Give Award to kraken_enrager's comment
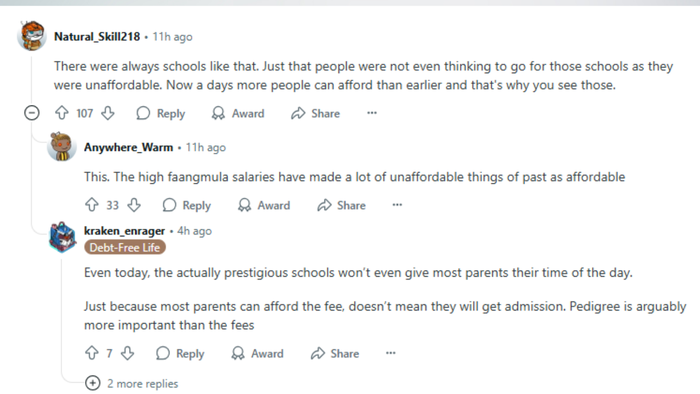The height and width of the screenshot is (394, 700). [258, 353]
